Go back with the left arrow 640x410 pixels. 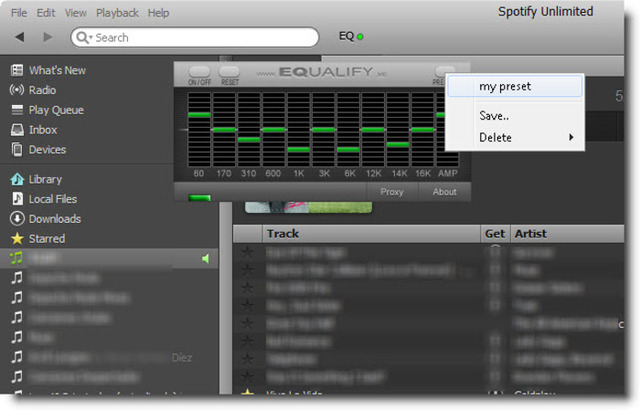tap(20, 37)
